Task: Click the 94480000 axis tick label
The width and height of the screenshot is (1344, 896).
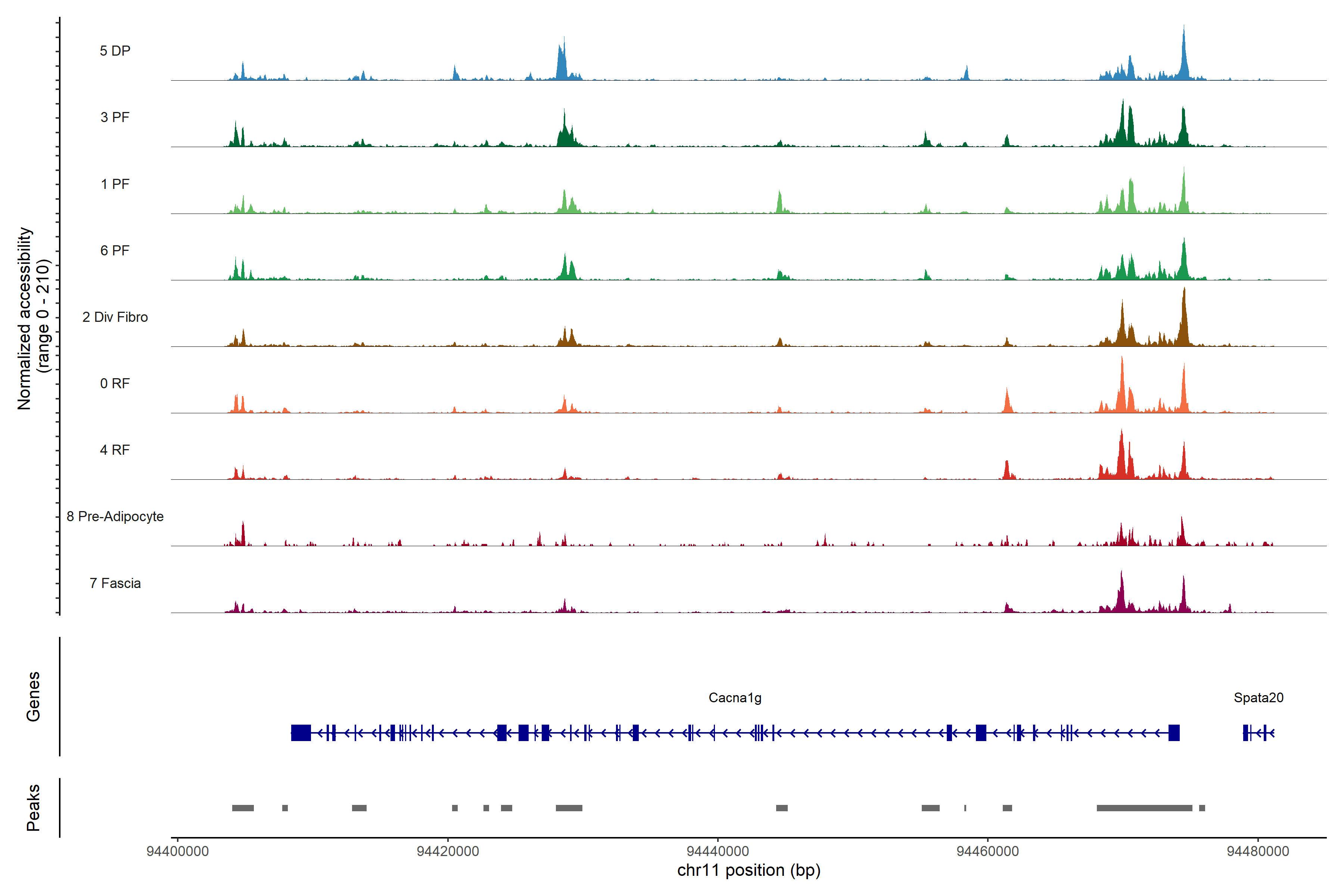Action: pos(1258,852)
